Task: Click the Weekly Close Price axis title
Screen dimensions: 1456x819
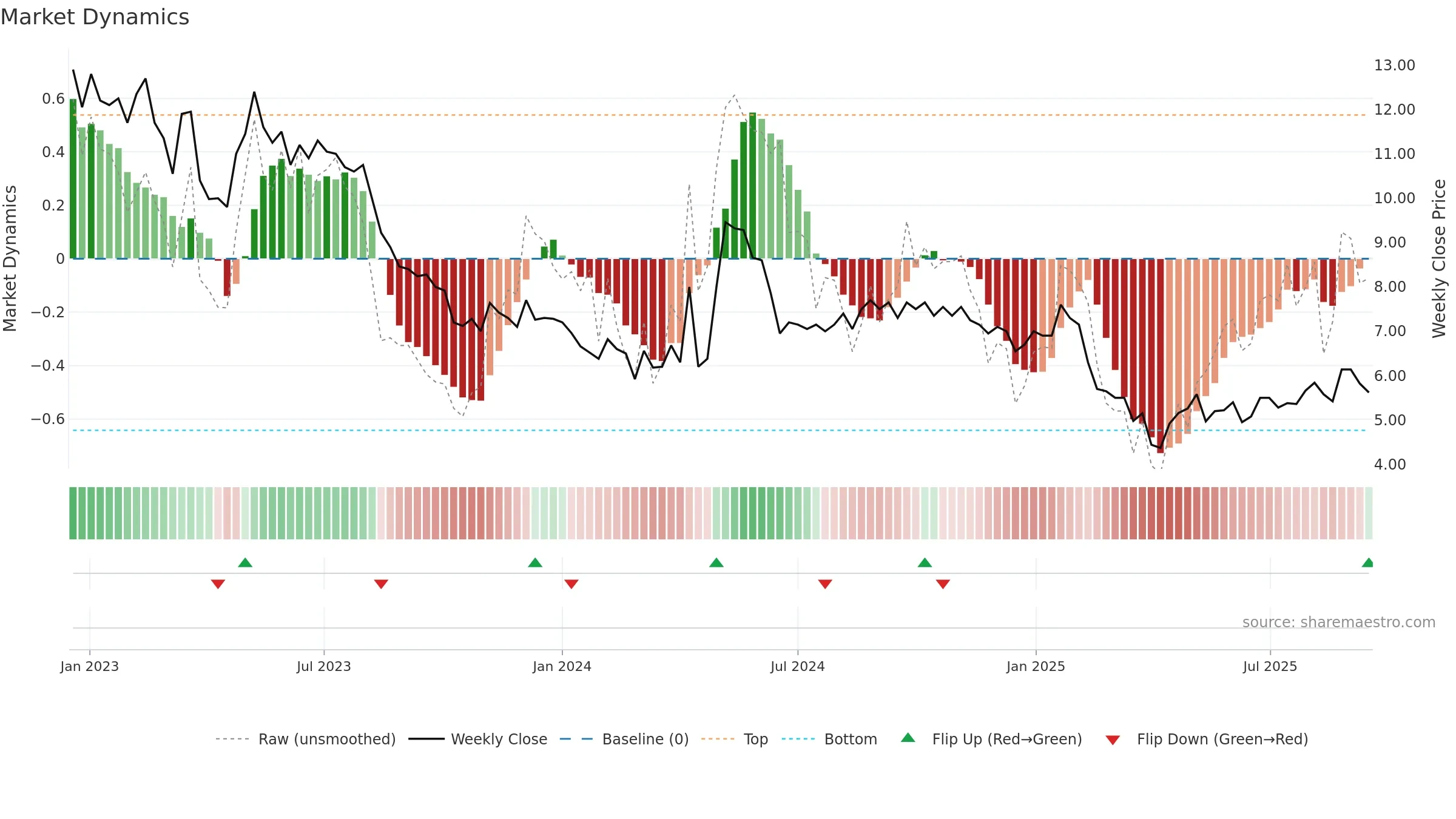Action: [1439, 258]
